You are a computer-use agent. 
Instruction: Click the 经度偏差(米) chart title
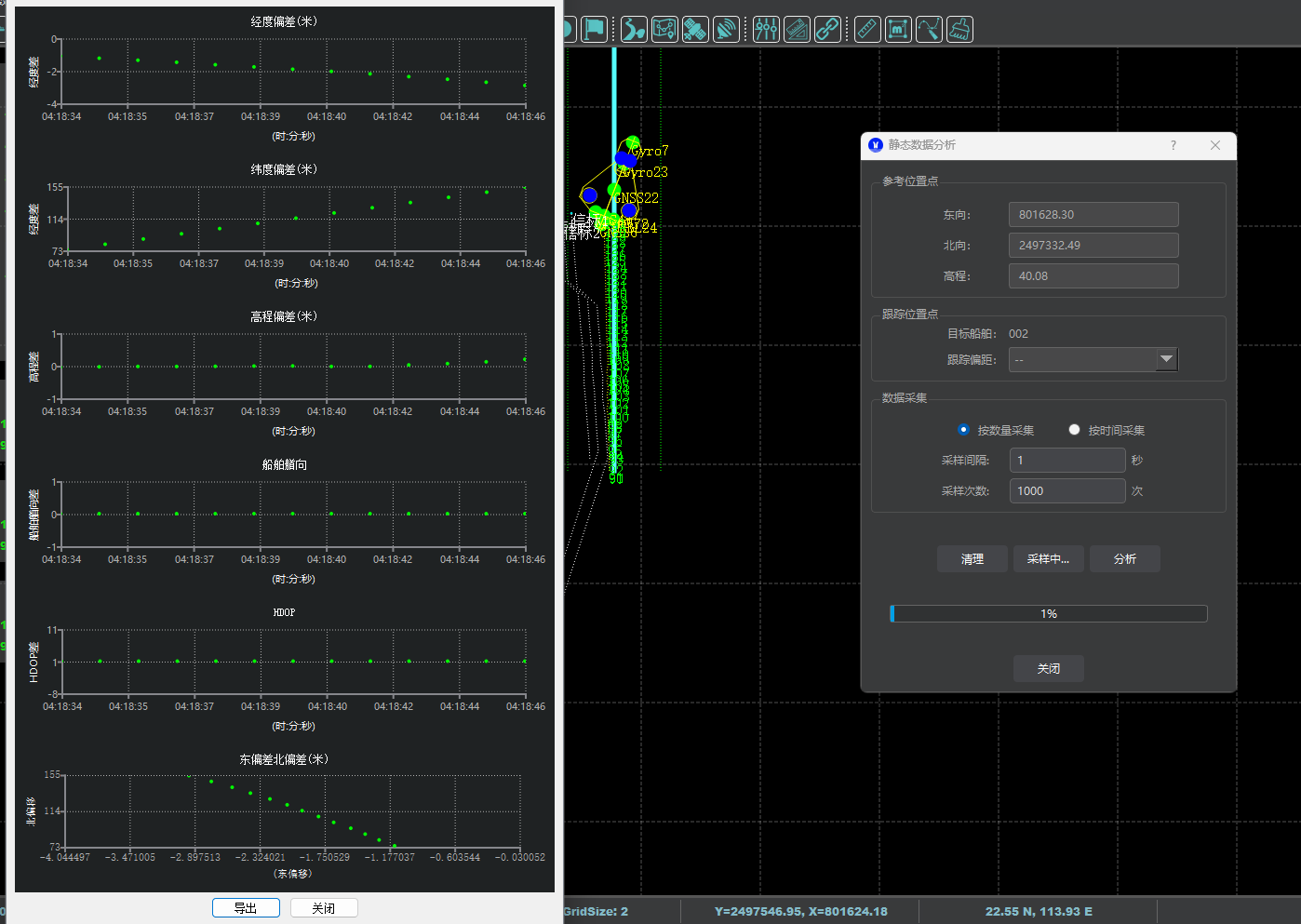point(284,21)
